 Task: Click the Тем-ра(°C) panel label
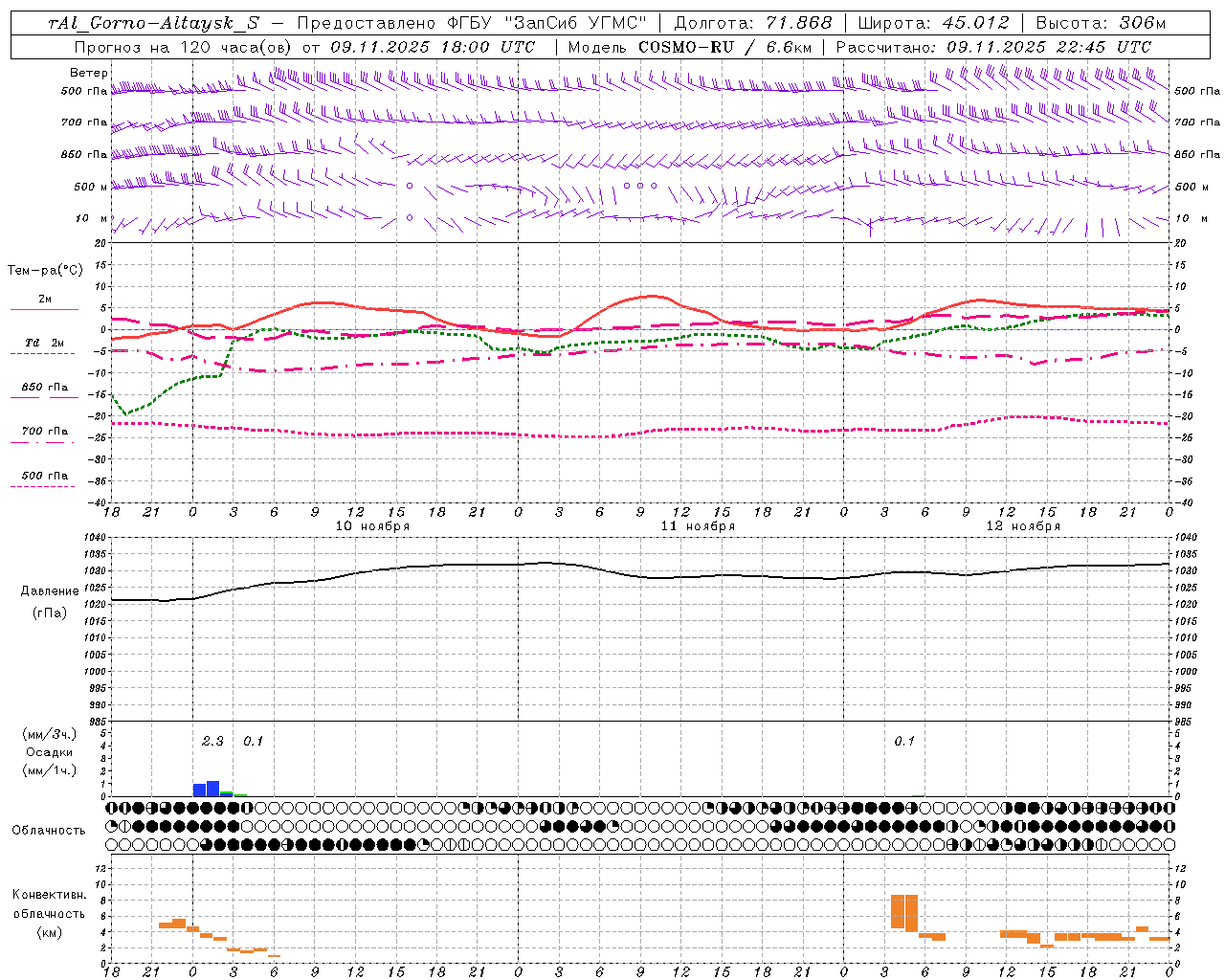pyautogui.click(x=45, y=271)
